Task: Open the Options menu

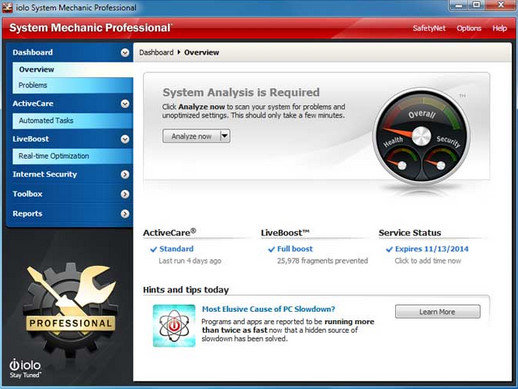Action: pos(469,28)
